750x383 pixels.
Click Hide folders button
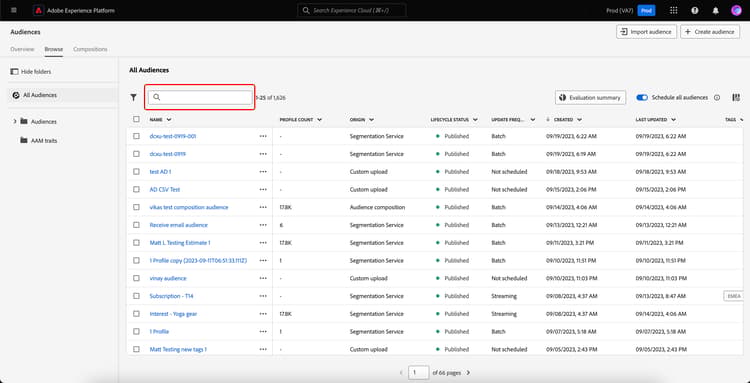tap(30, 72)
